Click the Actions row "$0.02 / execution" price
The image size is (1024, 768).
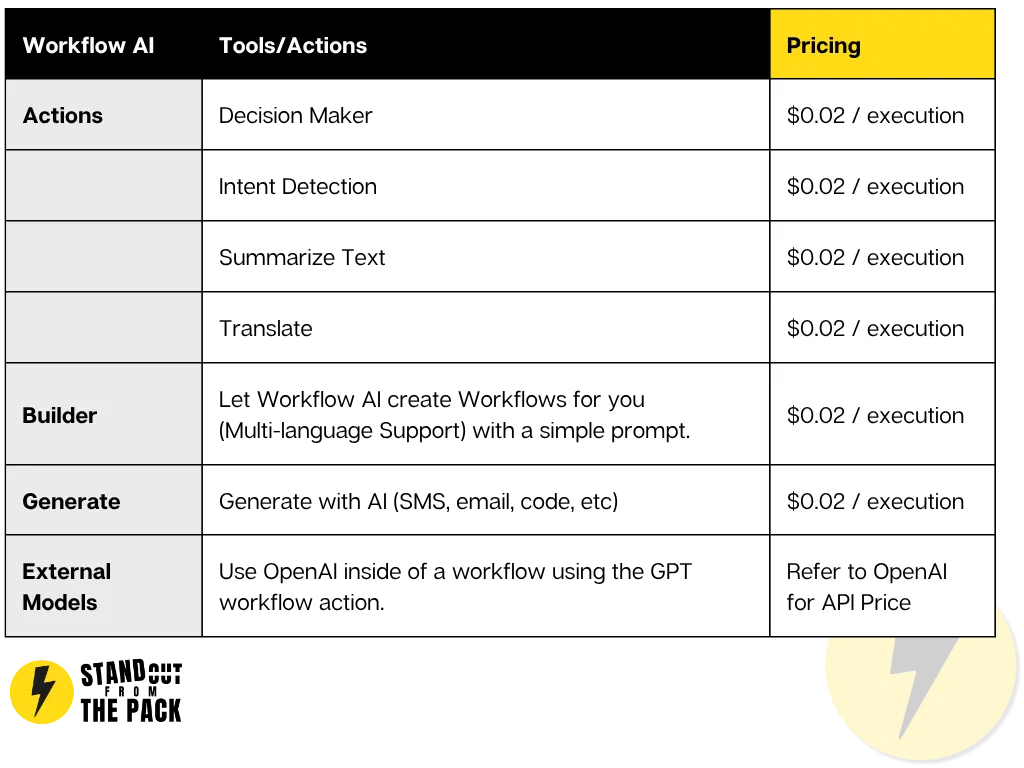pos(875,115)
